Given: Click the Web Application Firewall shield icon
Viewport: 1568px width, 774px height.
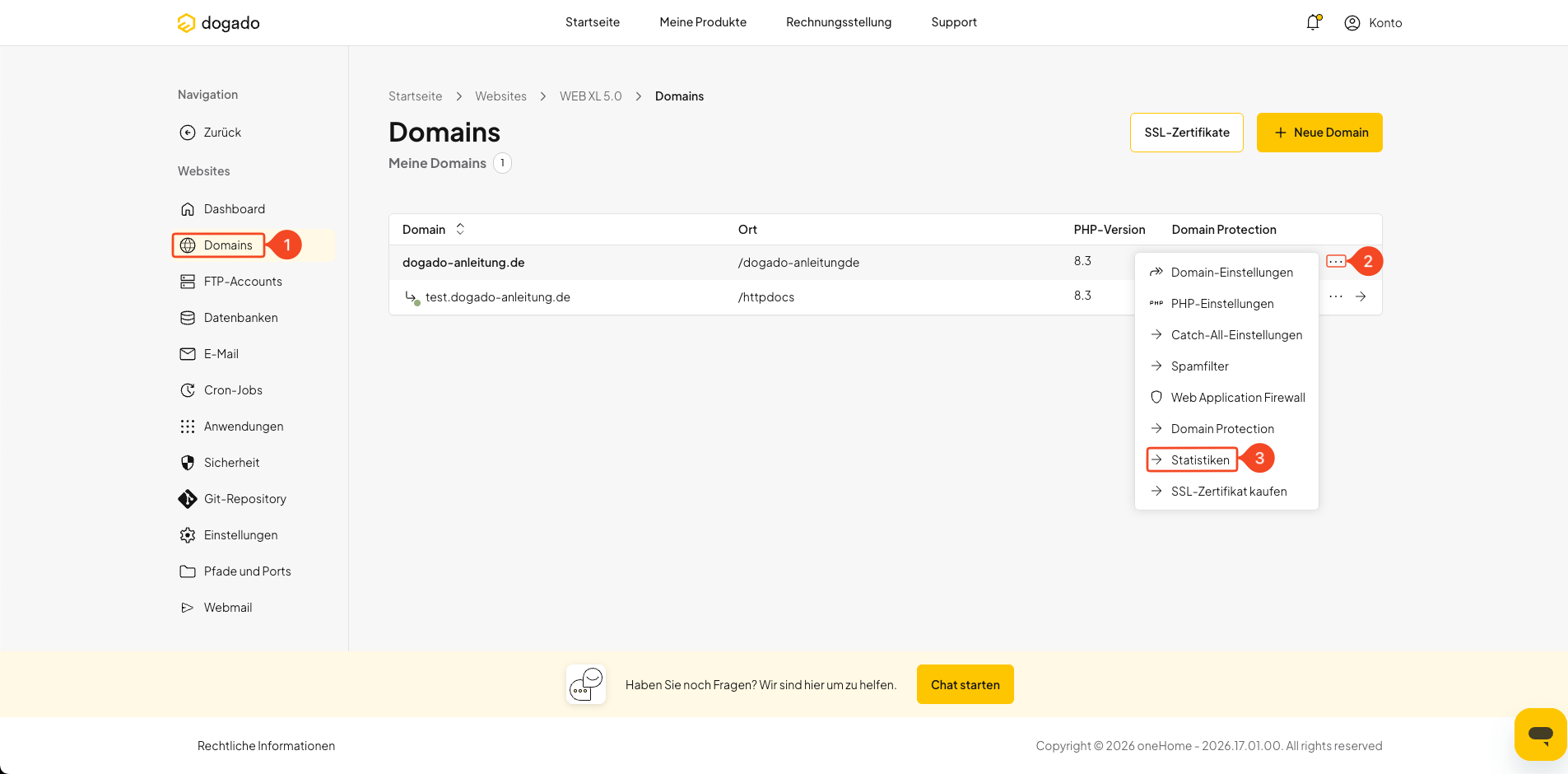Looking at the screenshot, I should [x=1156, y=397].
